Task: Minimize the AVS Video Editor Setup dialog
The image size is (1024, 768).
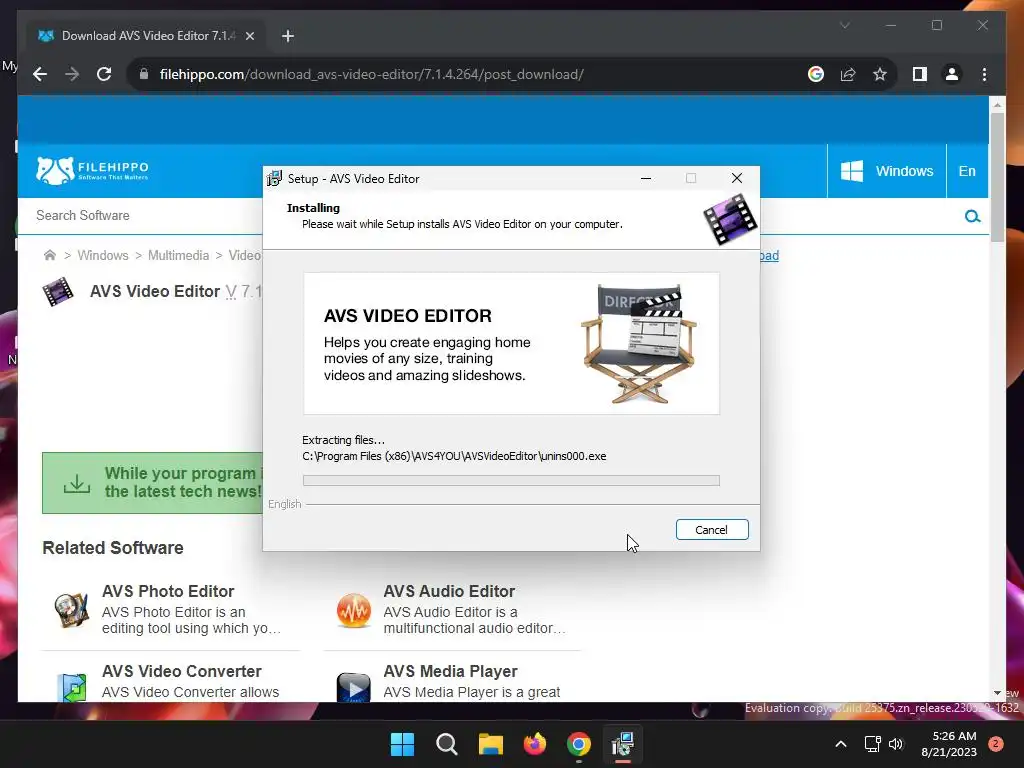Action: point(646,178)
